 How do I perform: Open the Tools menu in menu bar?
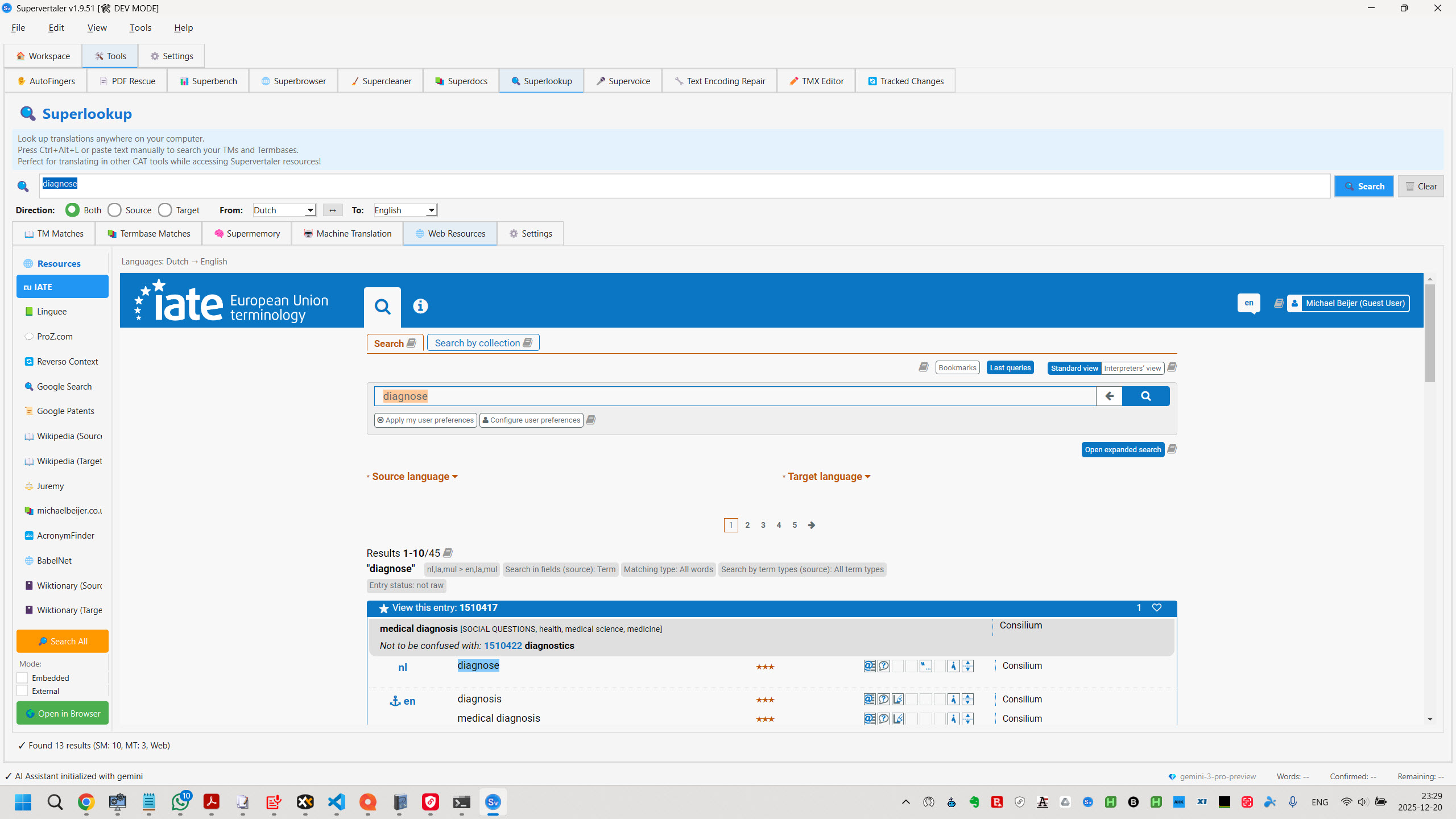click(x=140, y=27)
